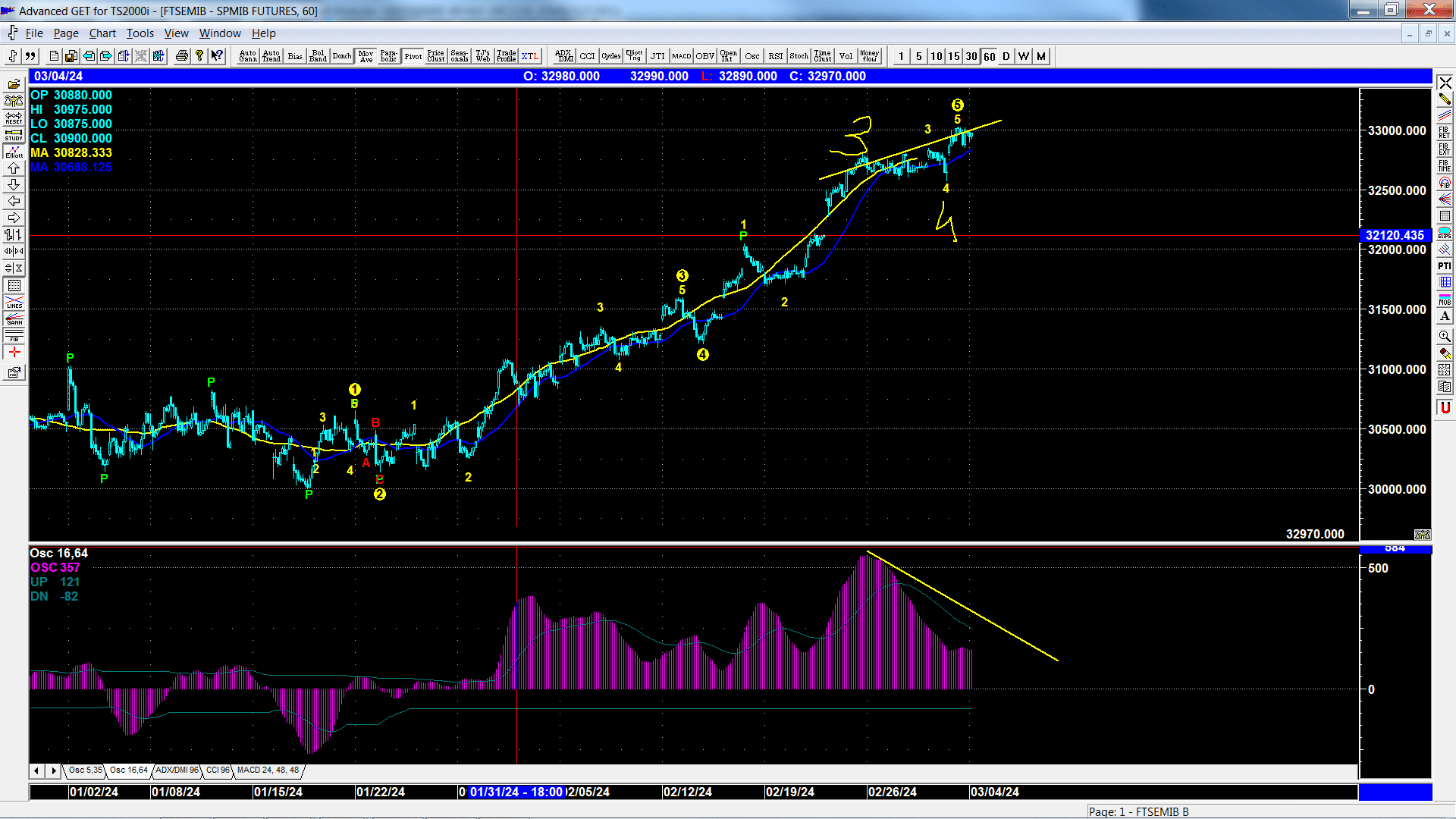Open the Page menu

pyautogui.click(x=66, y=33)
